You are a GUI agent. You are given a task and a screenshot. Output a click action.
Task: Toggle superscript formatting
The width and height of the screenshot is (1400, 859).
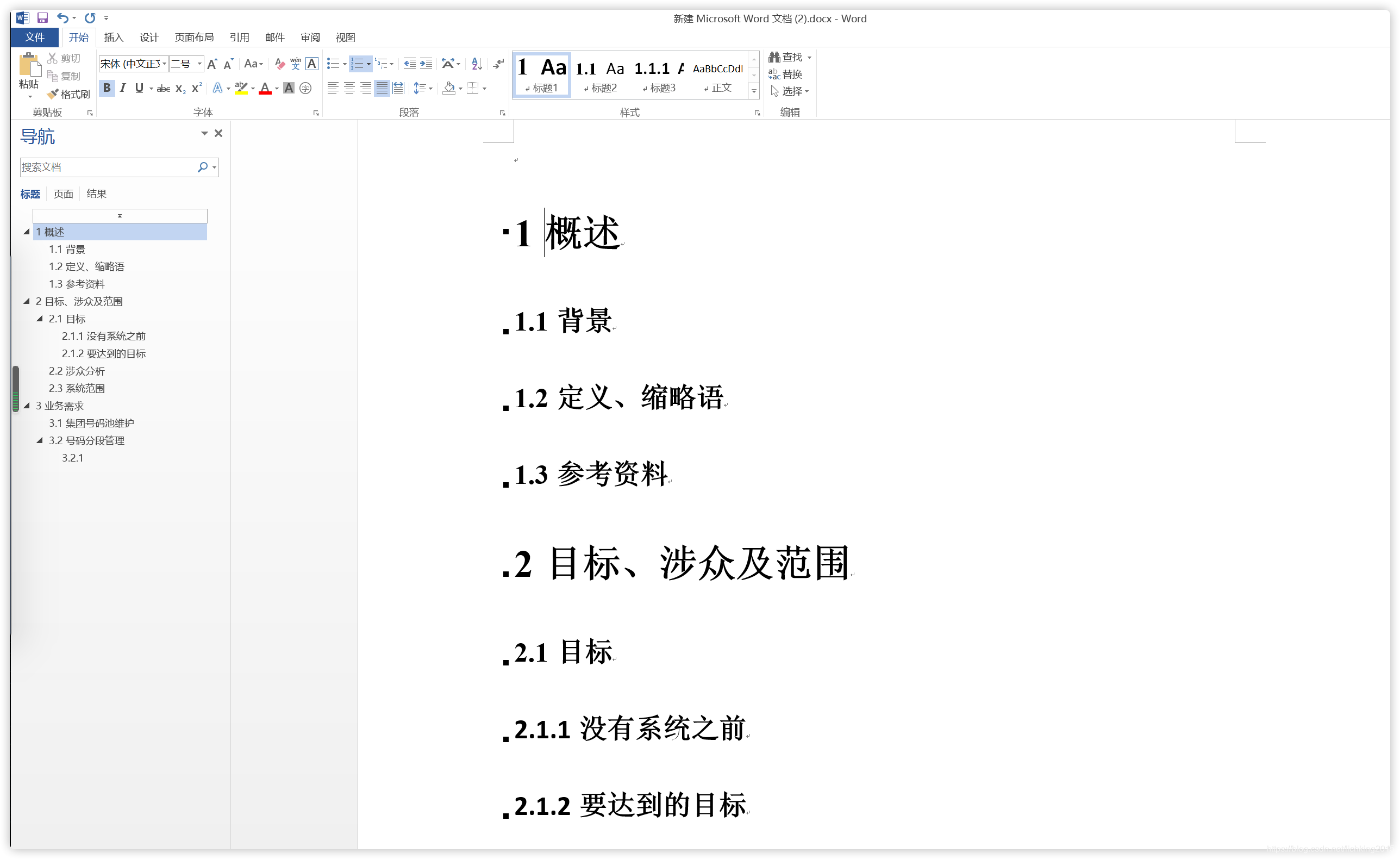click(x=197, y=88)
